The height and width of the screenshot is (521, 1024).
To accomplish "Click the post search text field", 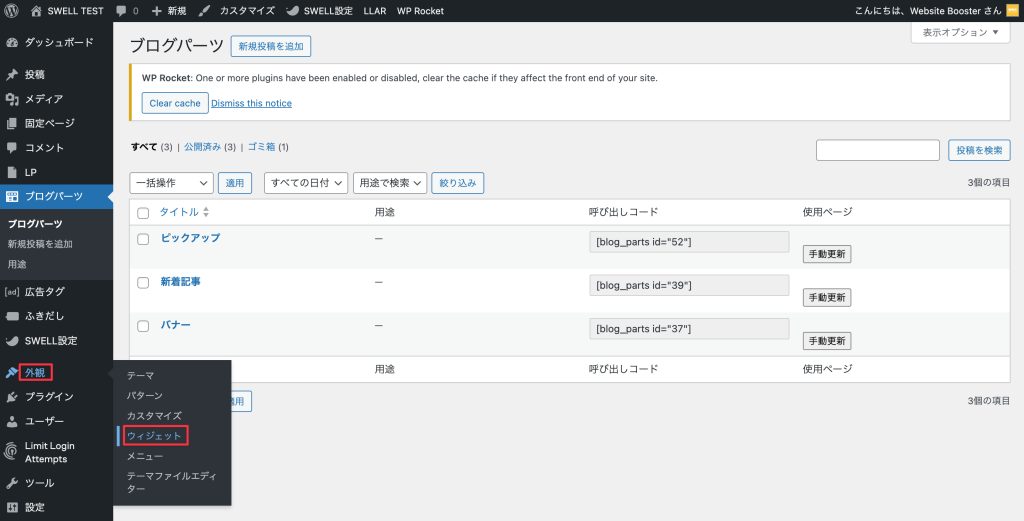I will click(877, 150).
